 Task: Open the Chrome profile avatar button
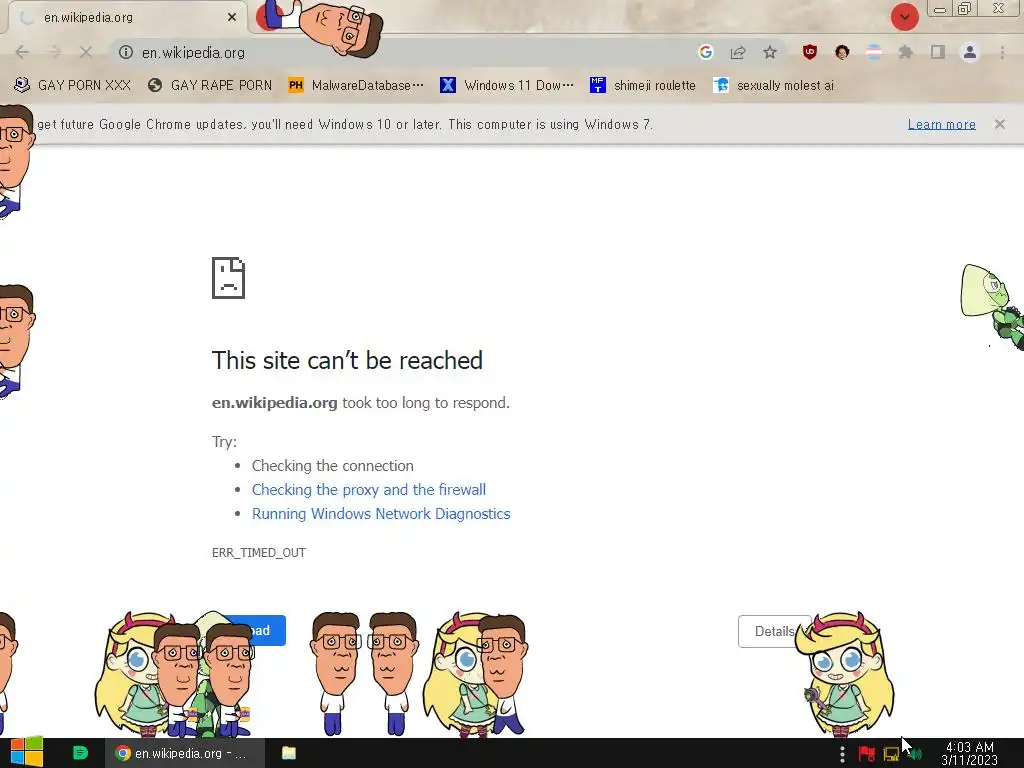(970, 52)
